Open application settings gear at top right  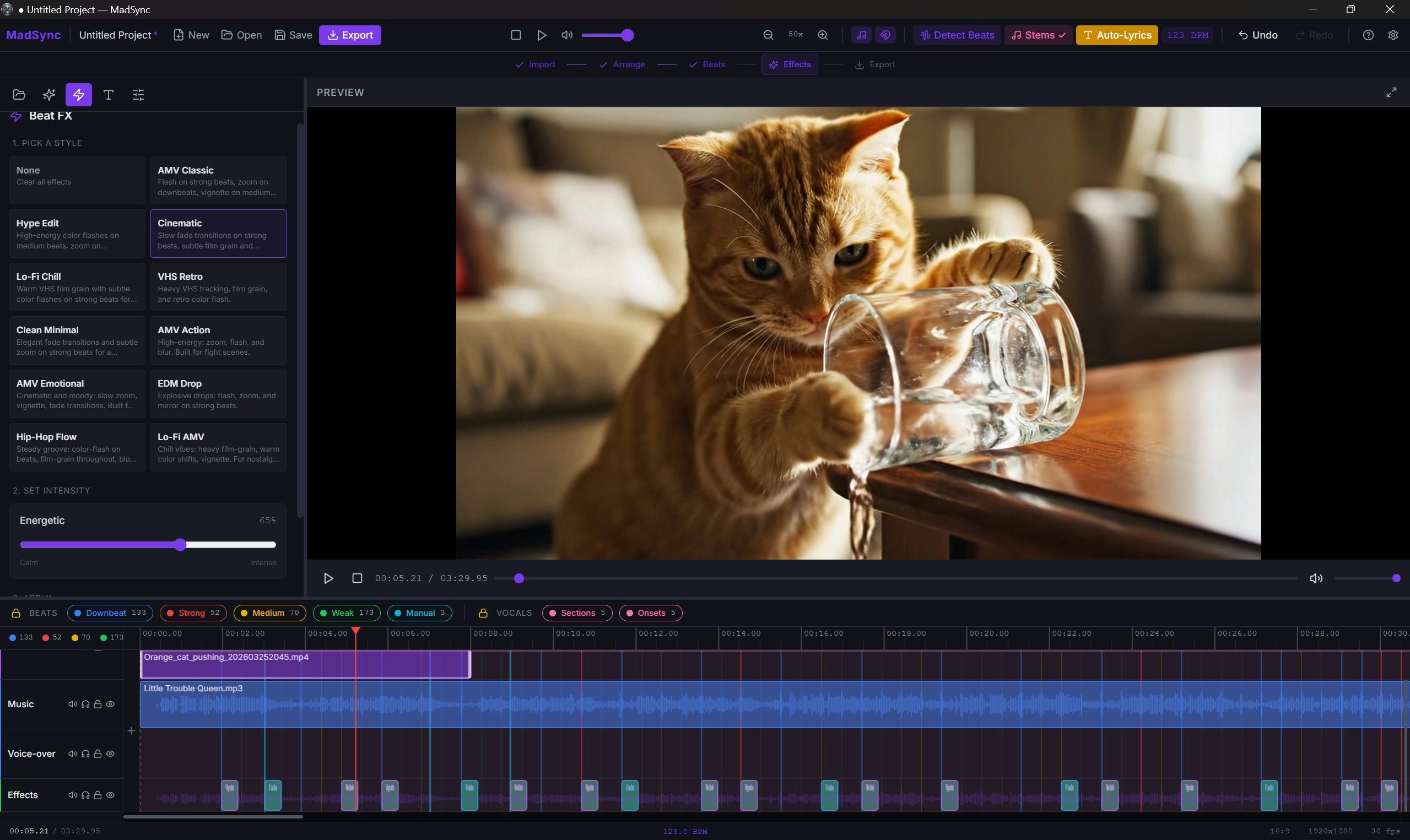1393,35
